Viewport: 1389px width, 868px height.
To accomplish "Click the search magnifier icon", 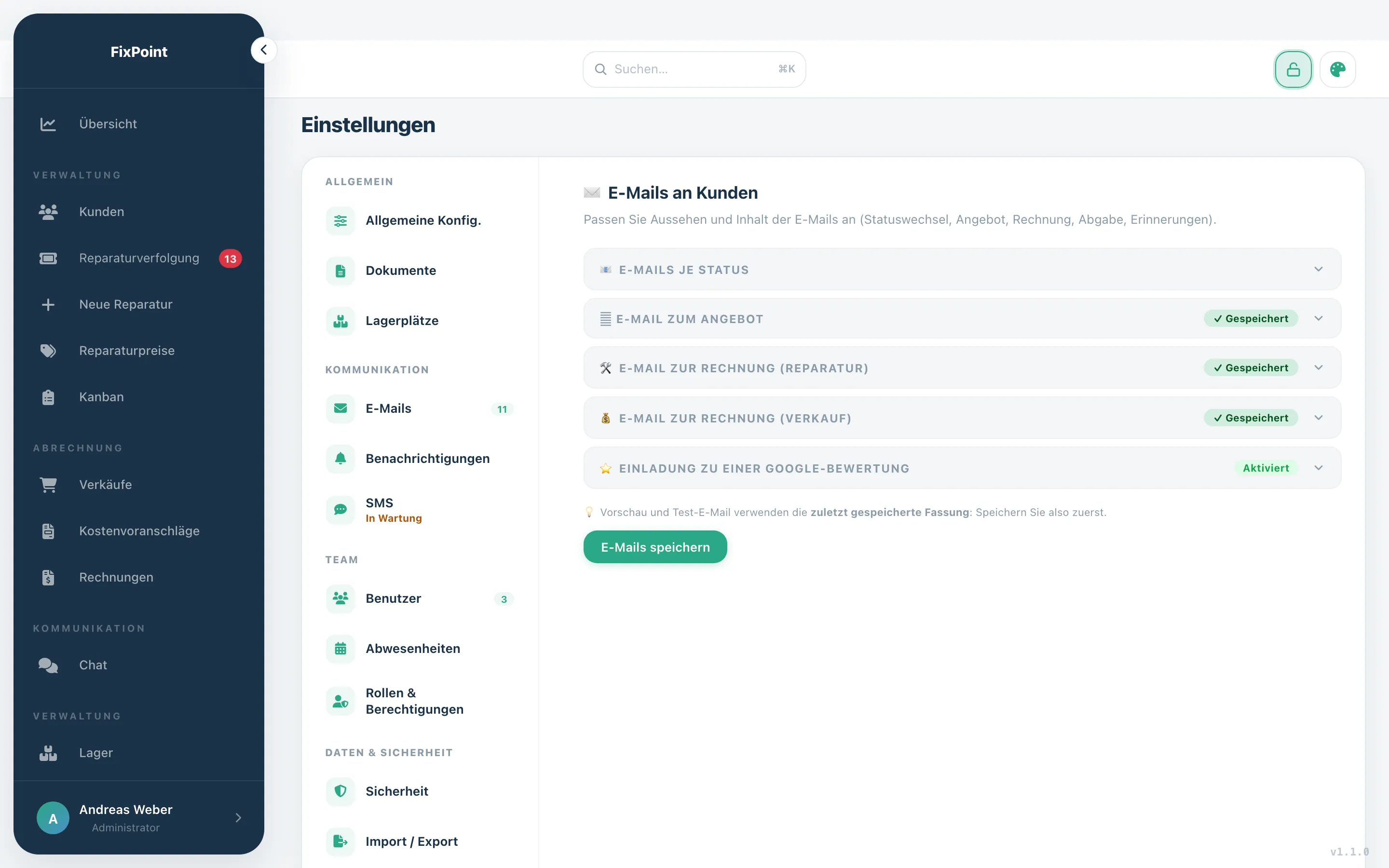I will coord(600,69).
